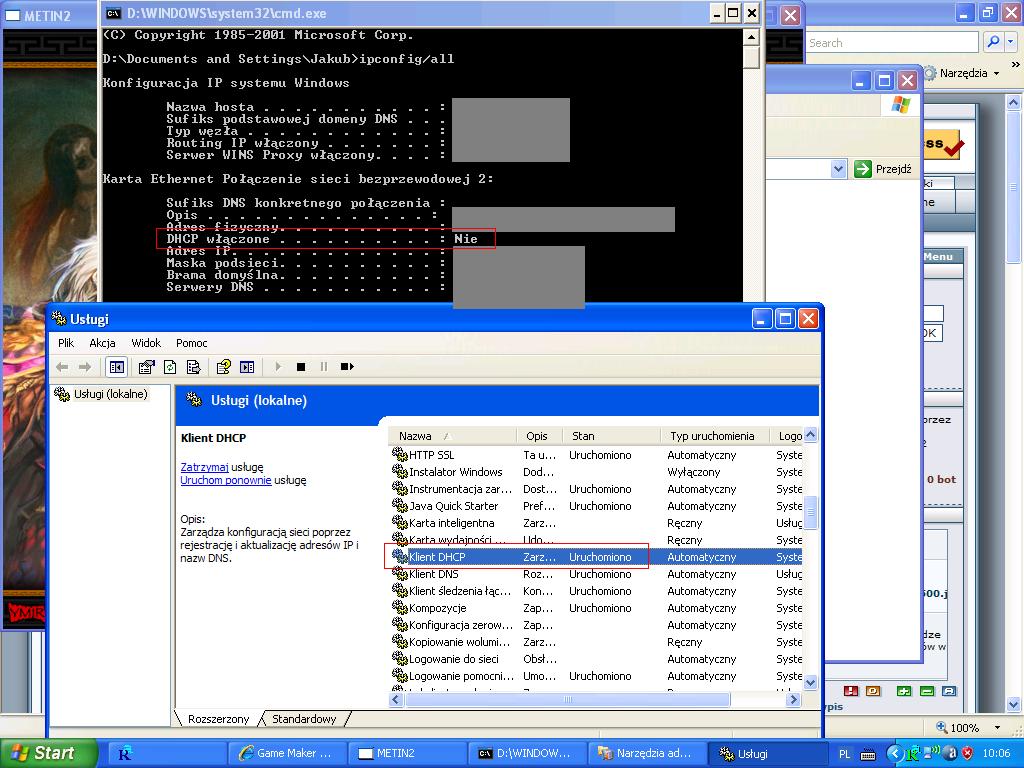Click the green plus icon in browser page

tap(904, 691)
